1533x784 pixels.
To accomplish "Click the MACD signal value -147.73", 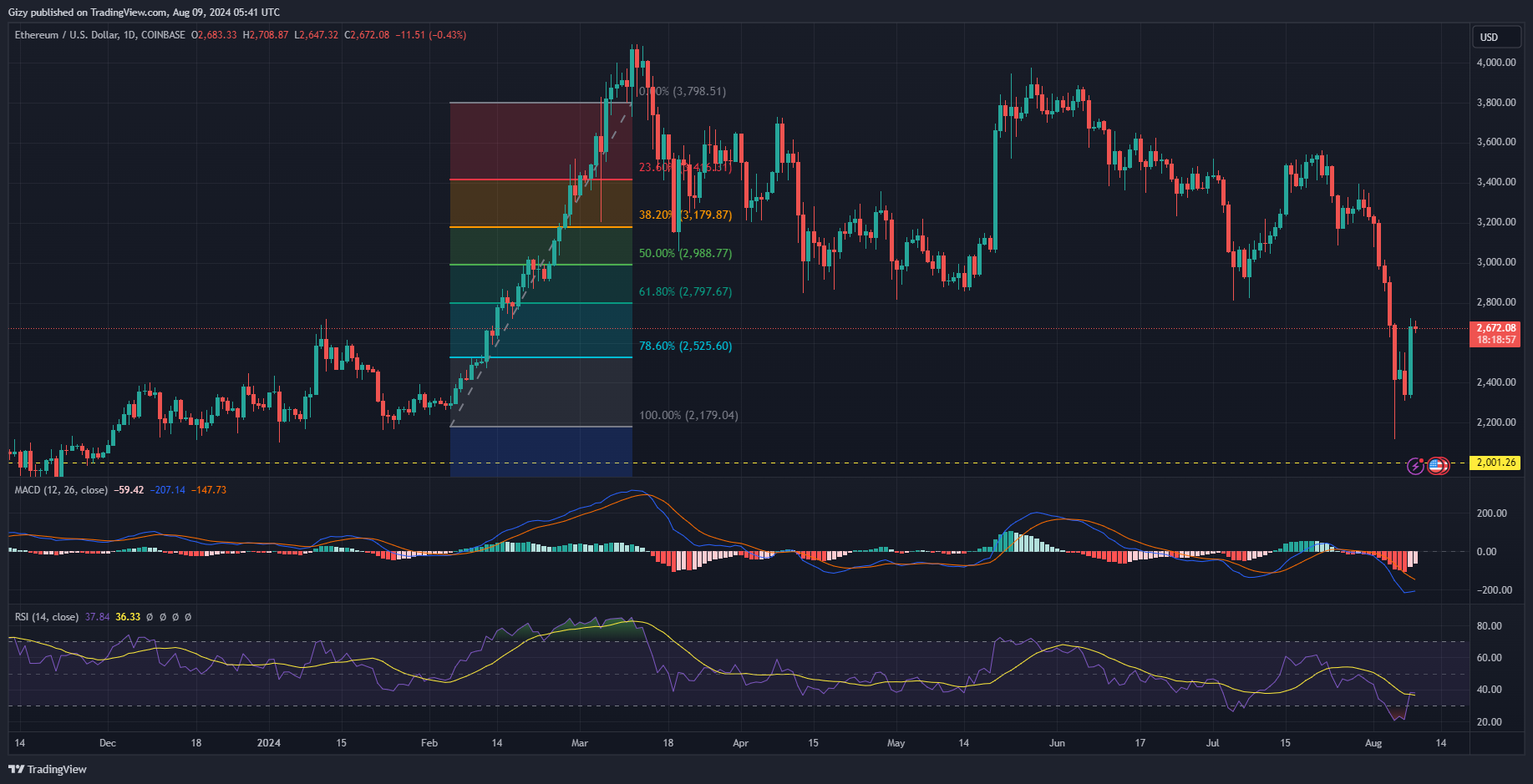I will [x=209, y=490].
